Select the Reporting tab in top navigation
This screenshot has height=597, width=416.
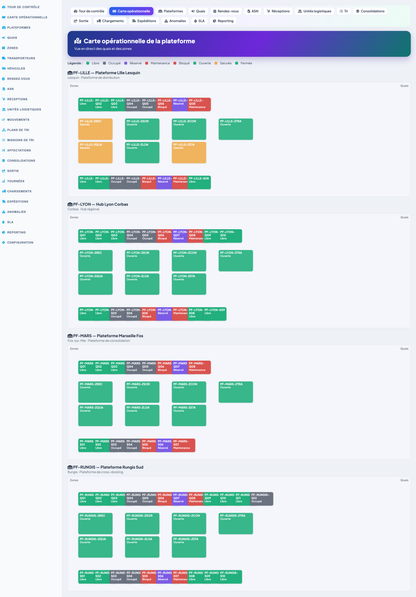point(223,21)
